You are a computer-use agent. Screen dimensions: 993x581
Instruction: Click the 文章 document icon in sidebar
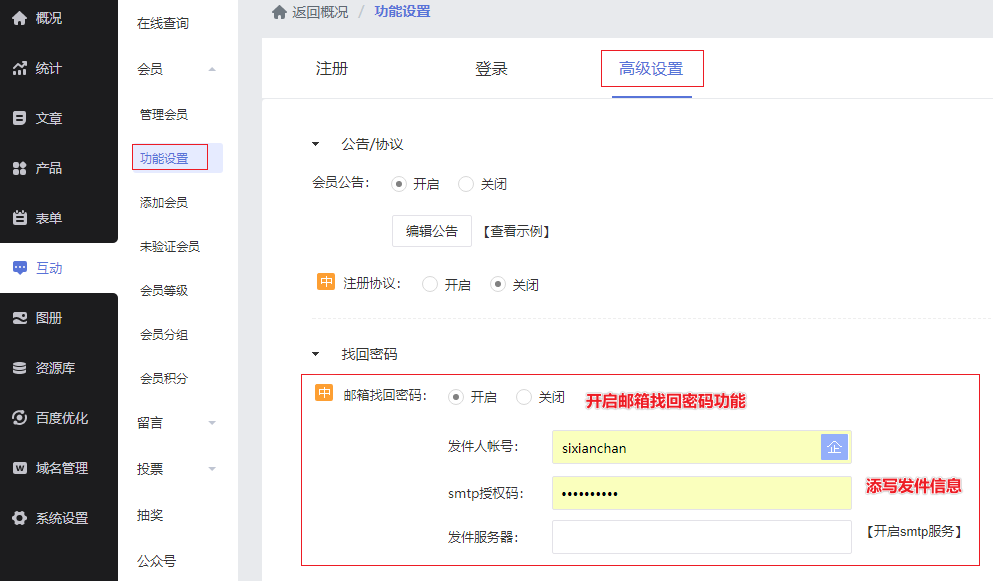coord(19,118)
